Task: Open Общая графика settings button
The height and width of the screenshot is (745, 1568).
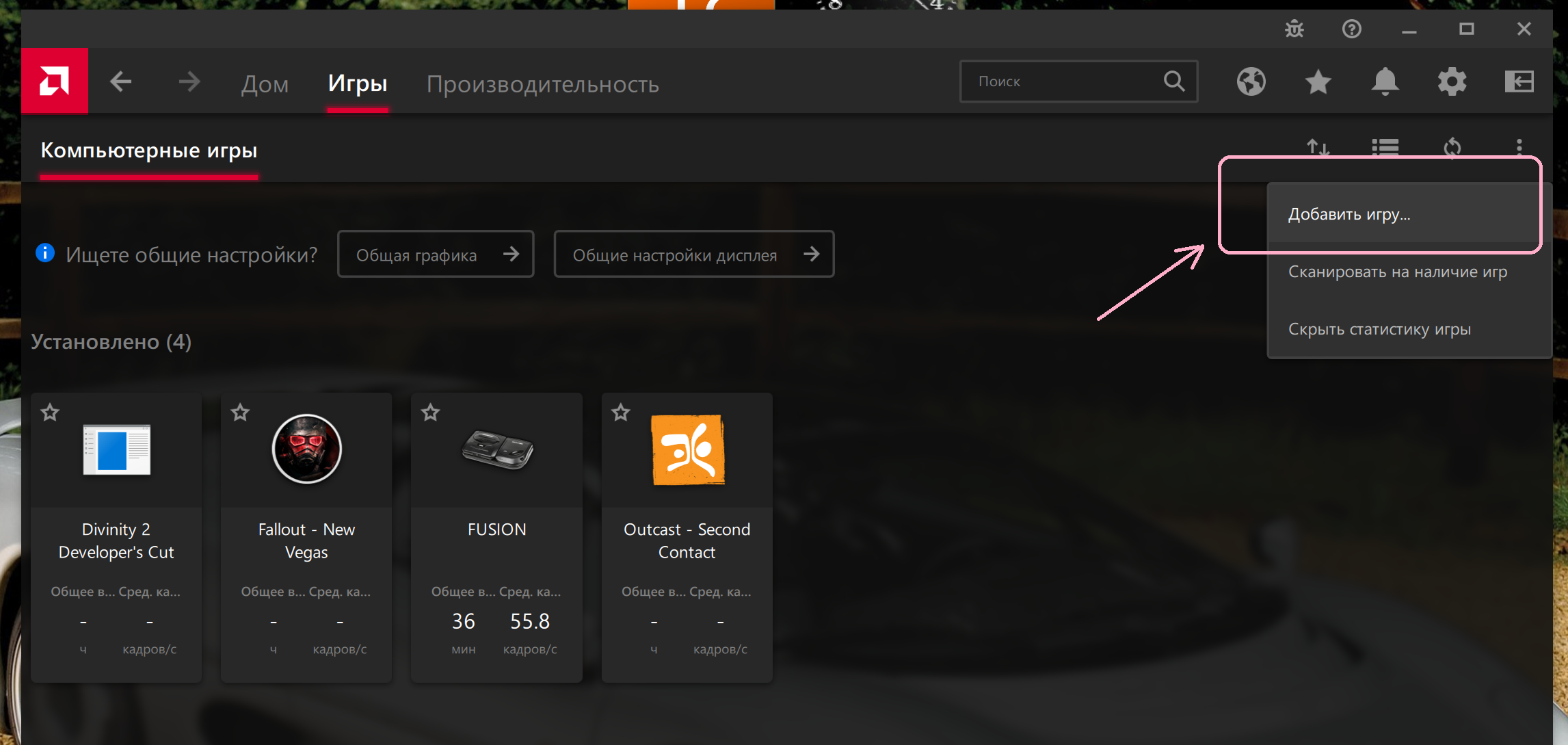Action: [436, 254]
